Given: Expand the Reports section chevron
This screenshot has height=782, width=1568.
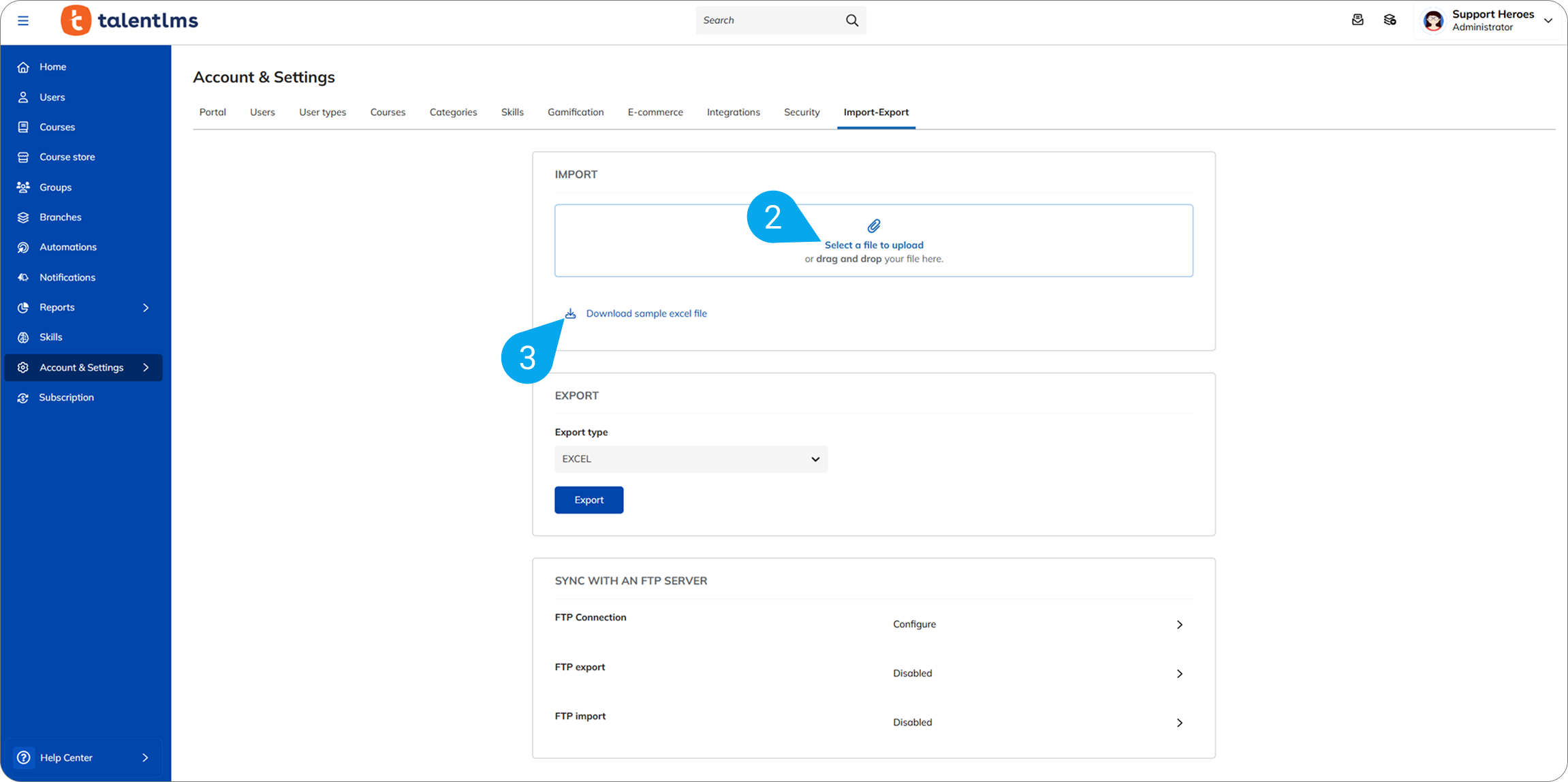Looking at the screenshot, I should click(145, 307).
